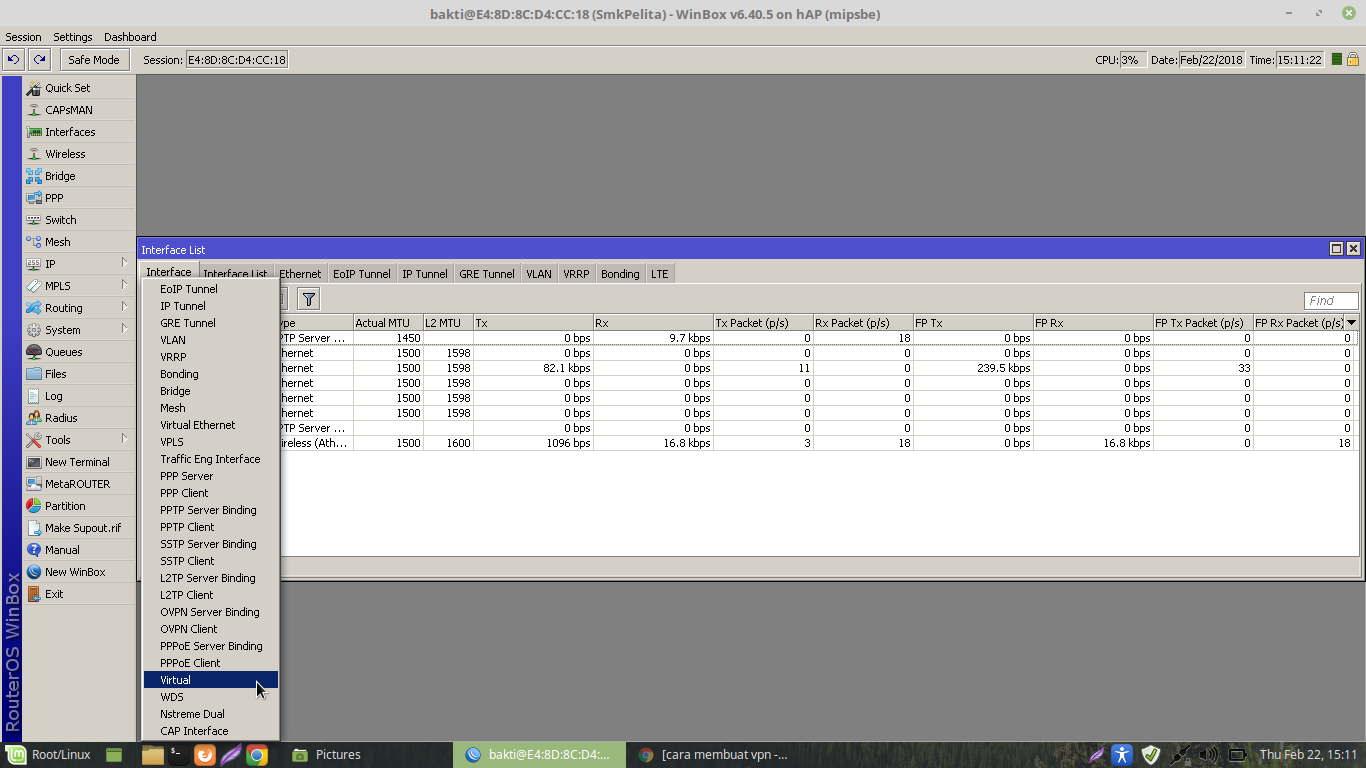The height and width of the screenshot is (768, 1366).
Task: Switch to the Ethernet tab
Action: point(300,274)
